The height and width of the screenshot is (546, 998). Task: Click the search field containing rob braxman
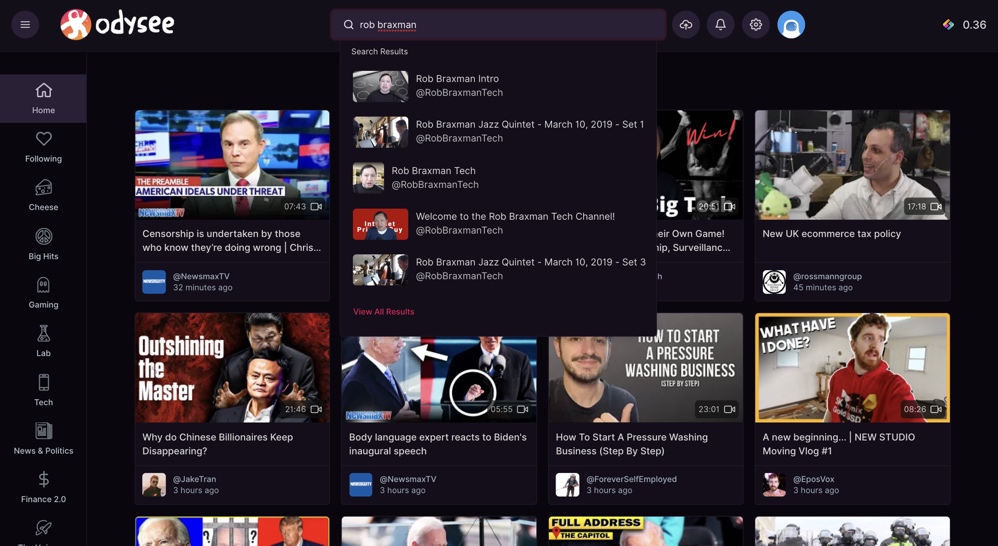tap(498, 25)
